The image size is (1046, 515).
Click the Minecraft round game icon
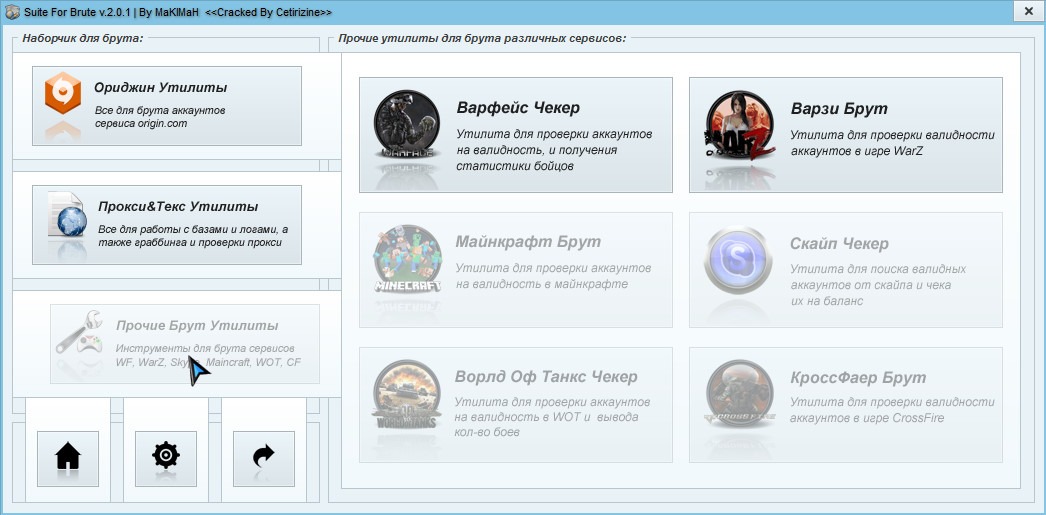click(408, 259)
